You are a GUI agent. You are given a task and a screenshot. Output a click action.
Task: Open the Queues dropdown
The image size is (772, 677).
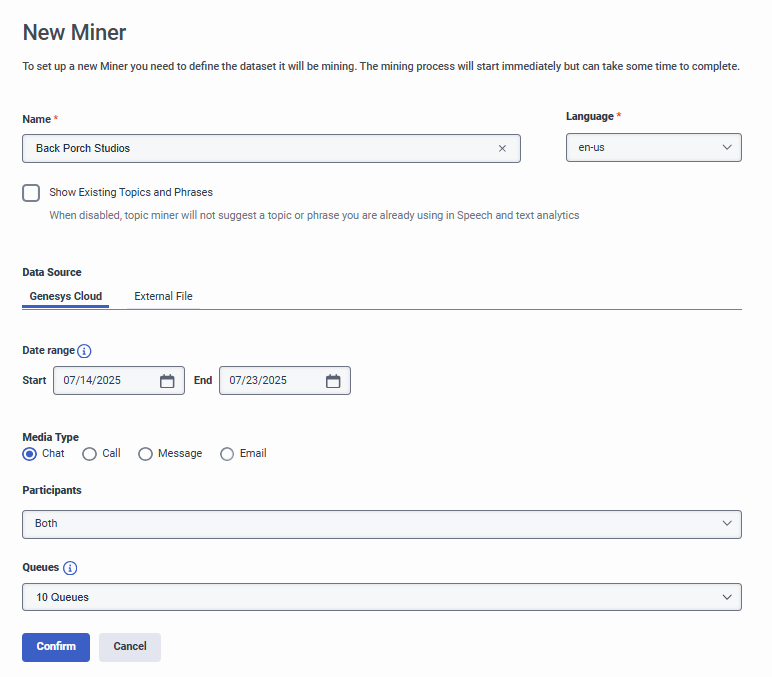coord(381,598)
